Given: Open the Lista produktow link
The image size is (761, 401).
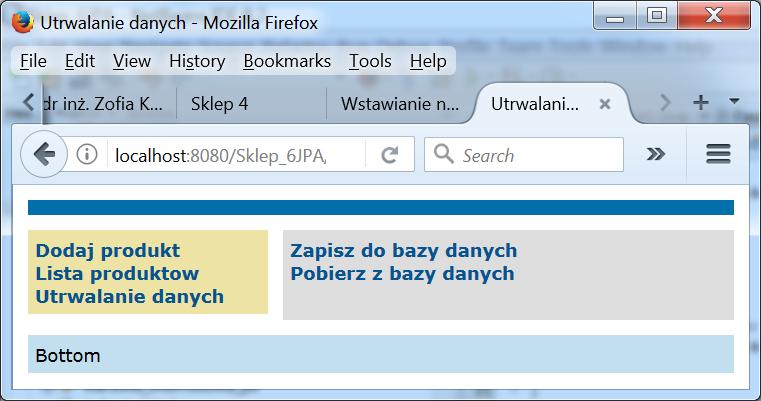Looking at the screenshot, I should [117, 273].
